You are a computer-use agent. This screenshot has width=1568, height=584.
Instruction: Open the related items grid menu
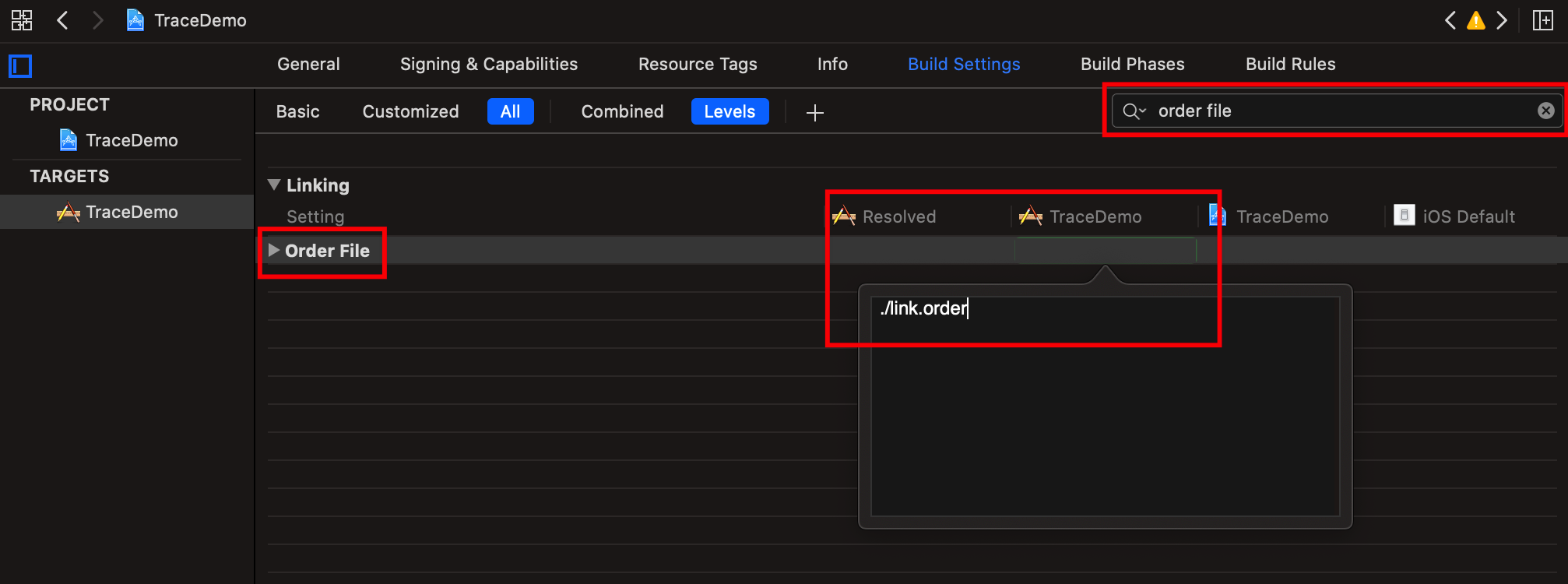pyautogui.click(x=22, y=20)
